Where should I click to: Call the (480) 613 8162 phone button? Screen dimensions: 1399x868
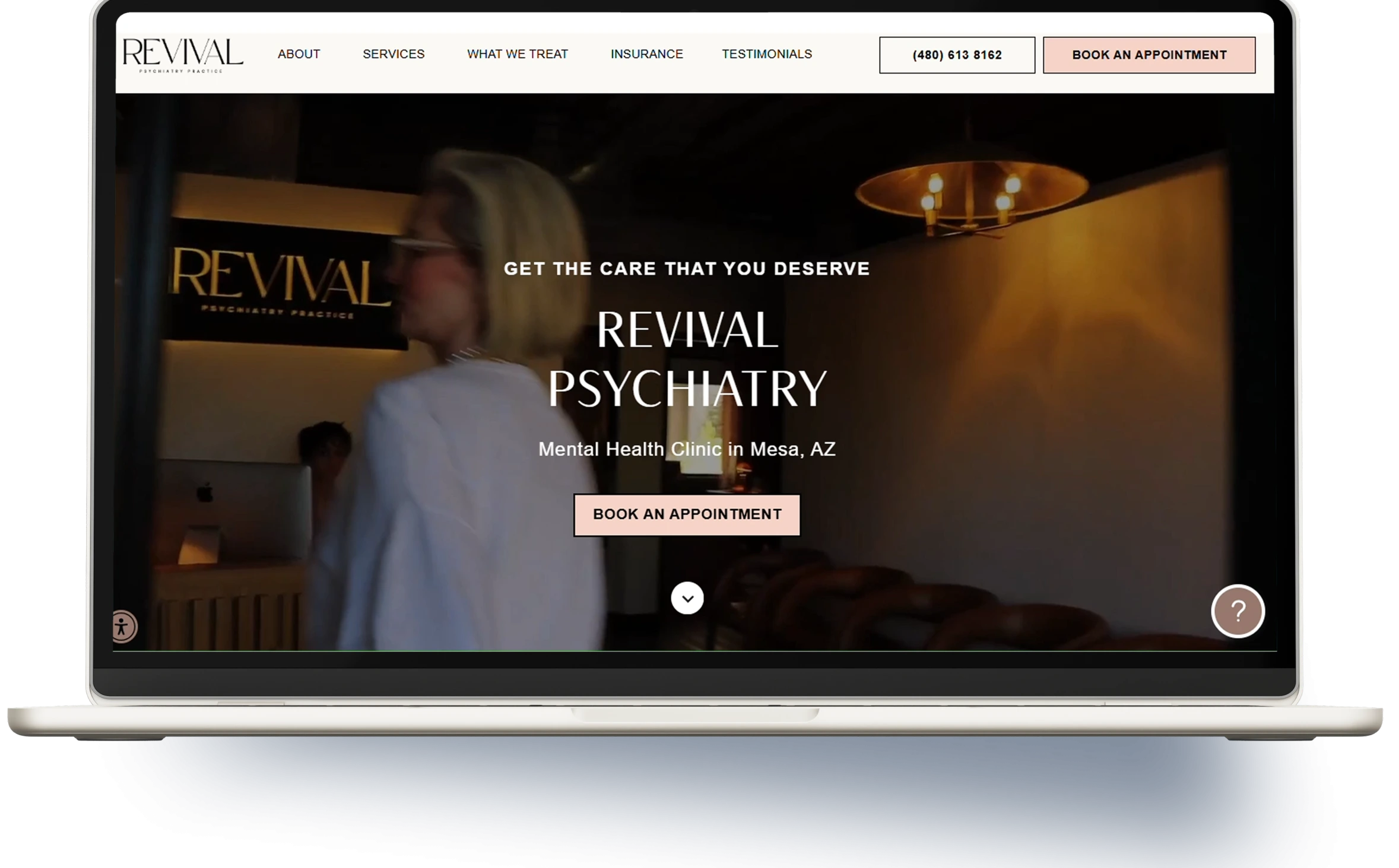point(957,55)
